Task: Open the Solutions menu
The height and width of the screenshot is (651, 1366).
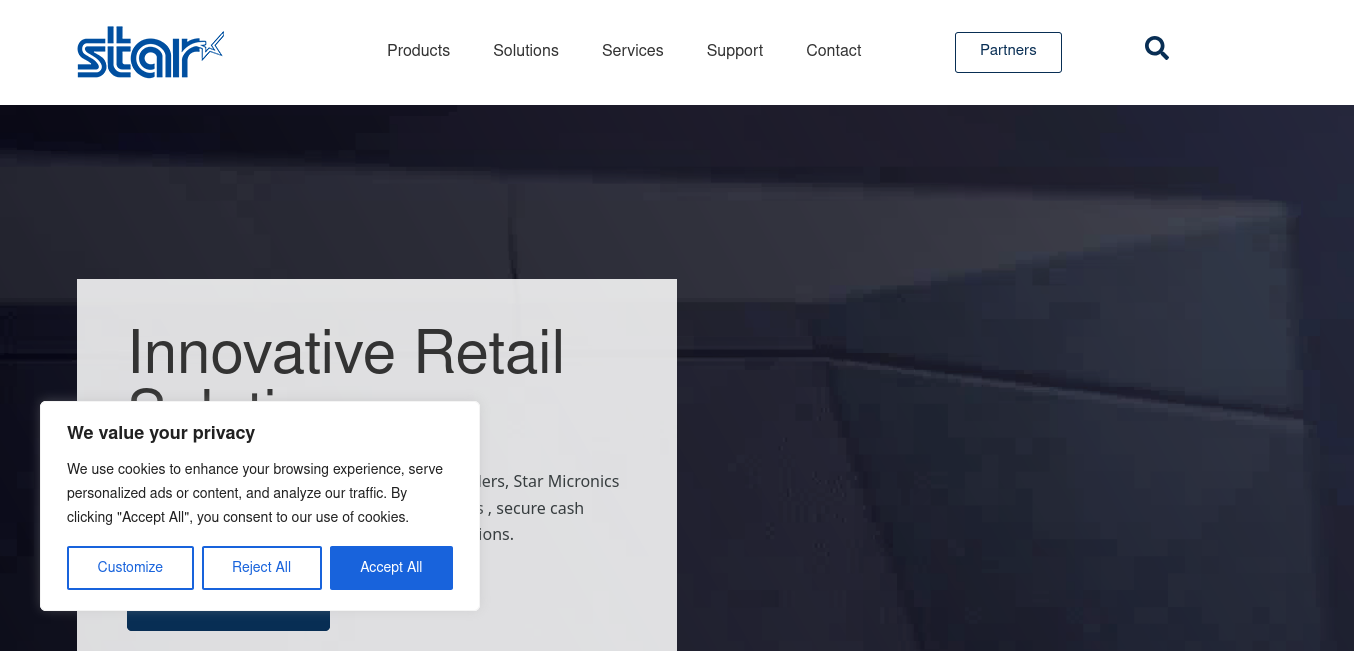Action: 526,51
